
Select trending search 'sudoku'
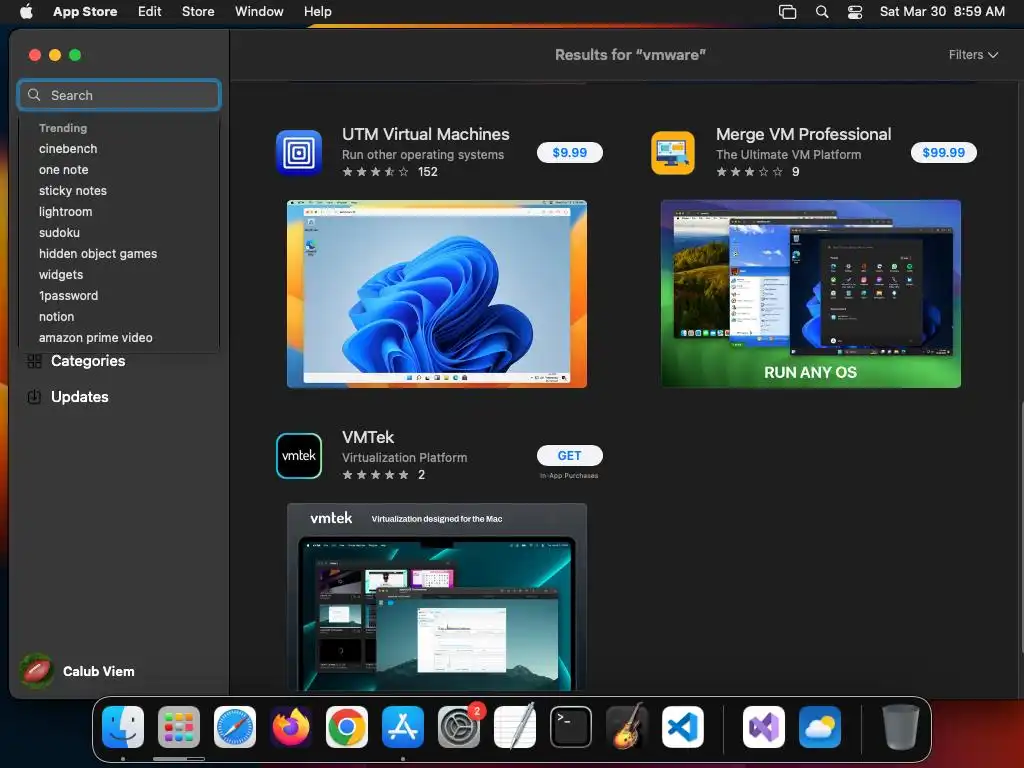59,232
